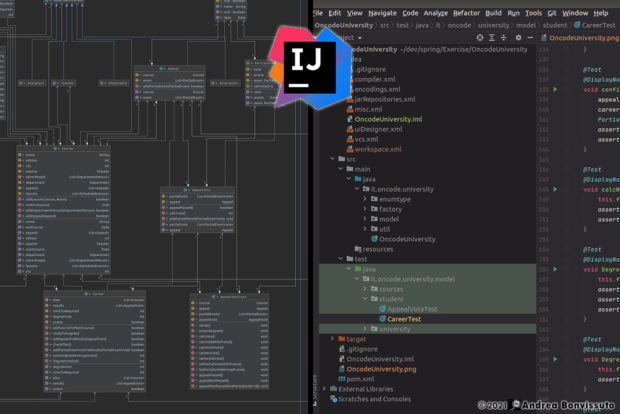Select the model package under it.oncode.university
The height and width of the screenshot is (414, 620).
[389, 219]
